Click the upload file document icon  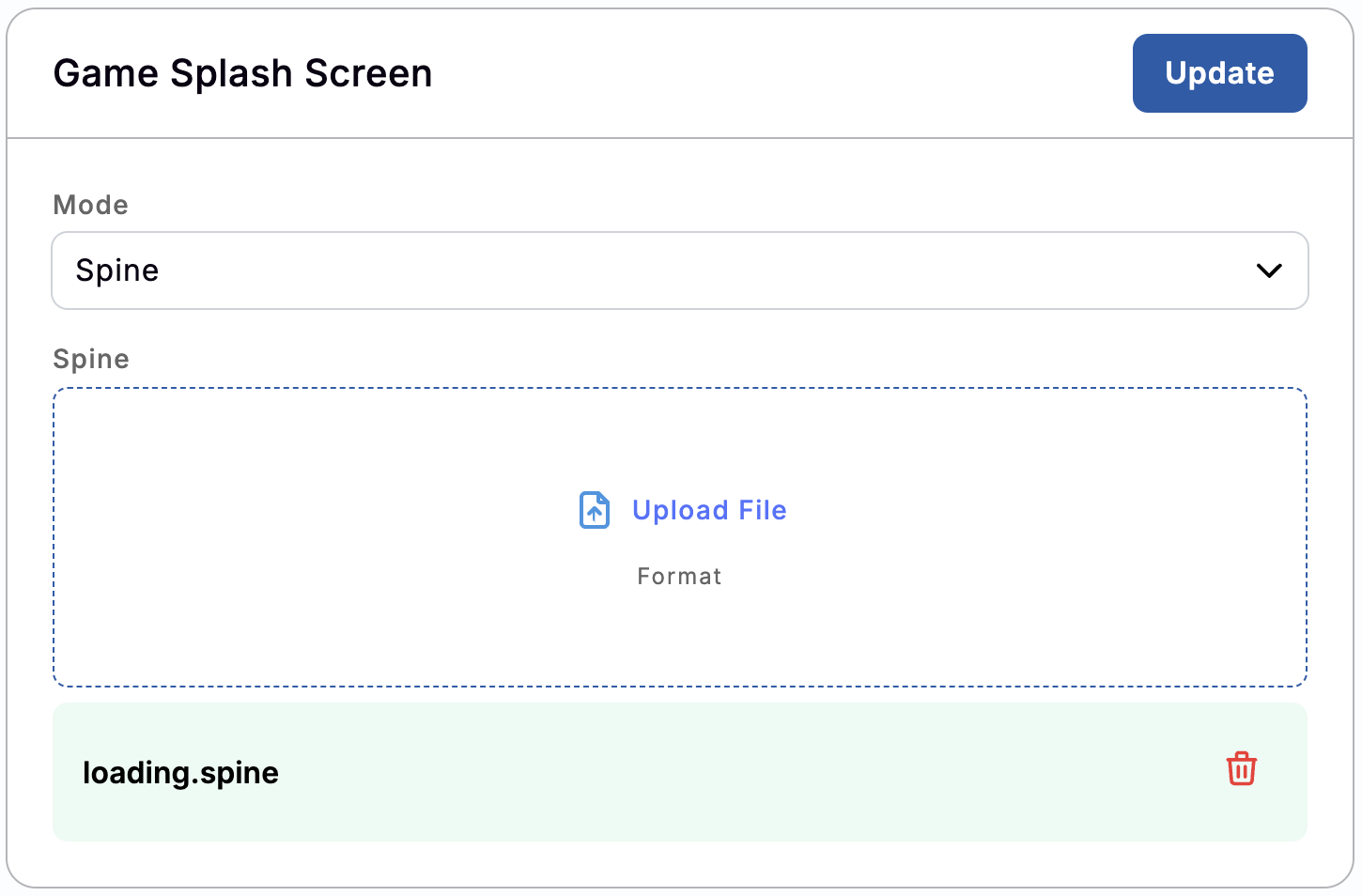point(594,510)
